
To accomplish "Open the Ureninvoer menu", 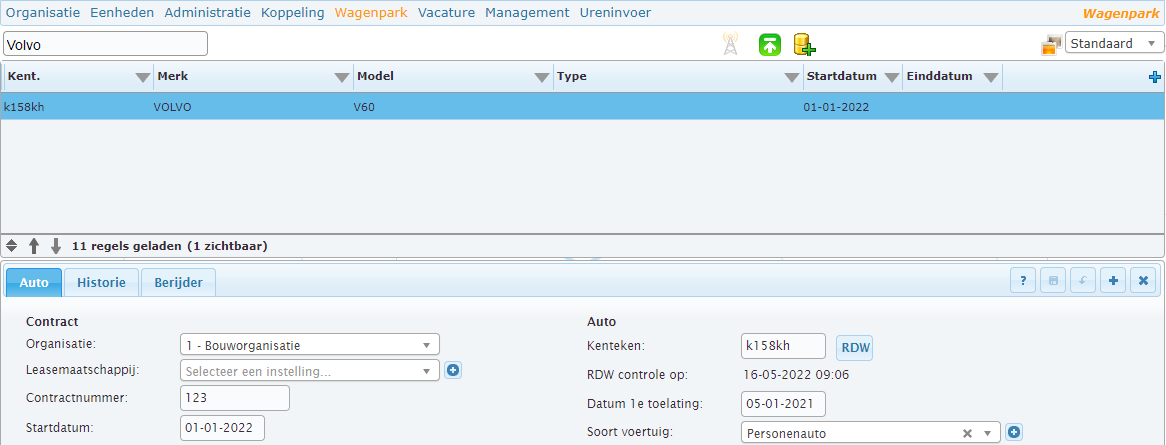I will [x=616, y=13].
